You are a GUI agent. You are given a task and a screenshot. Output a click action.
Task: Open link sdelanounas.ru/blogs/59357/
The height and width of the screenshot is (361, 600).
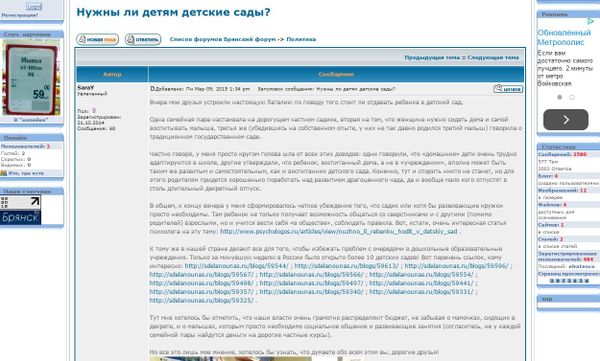[201, 292]
